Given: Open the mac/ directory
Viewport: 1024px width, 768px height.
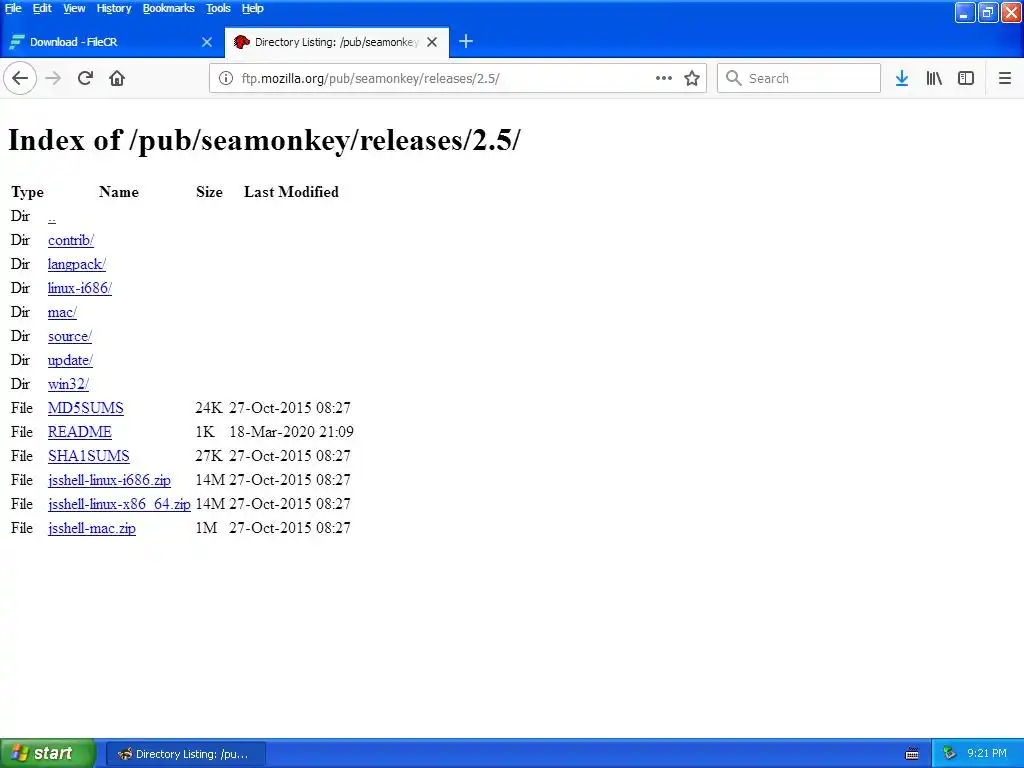Looking at the screenshot, I should click(62, 312).
